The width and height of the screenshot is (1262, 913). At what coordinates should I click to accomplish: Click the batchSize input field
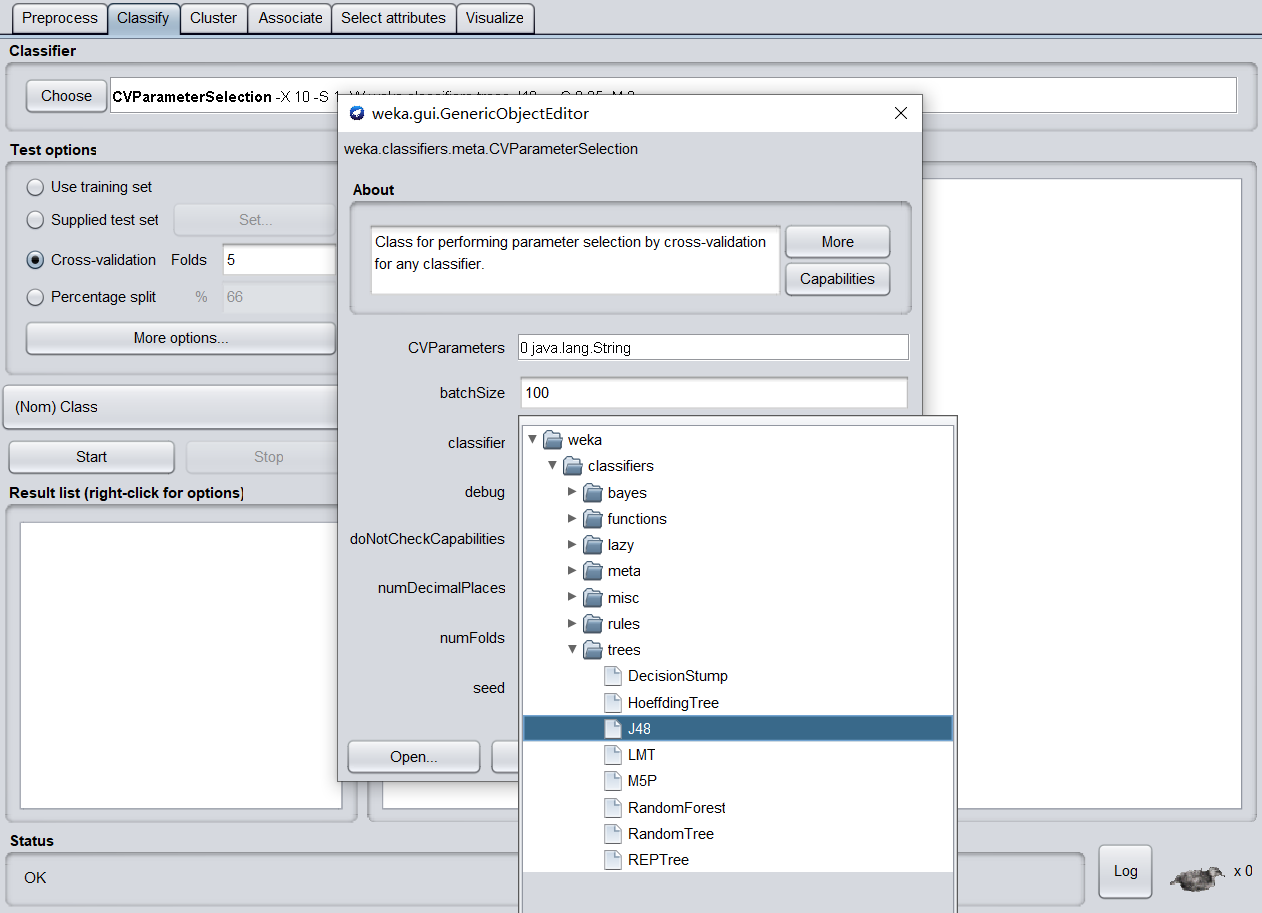[713, 392]
